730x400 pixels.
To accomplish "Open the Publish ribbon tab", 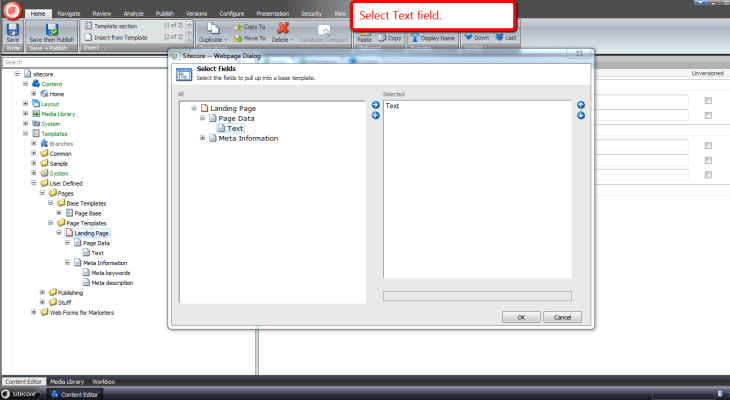I will pos(165,14).
